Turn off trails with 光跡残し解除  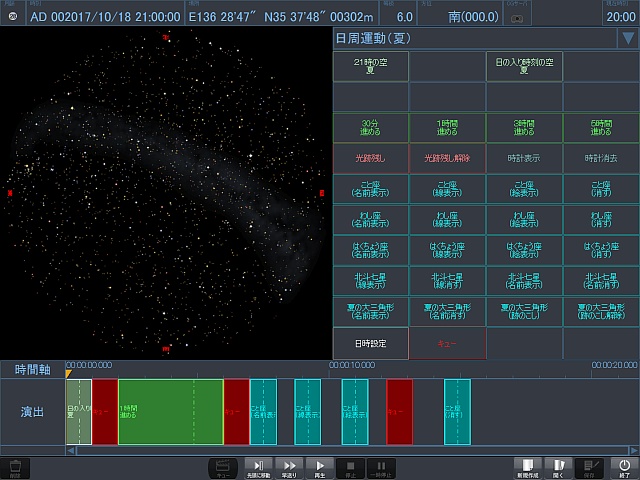(x=447, y=158)
